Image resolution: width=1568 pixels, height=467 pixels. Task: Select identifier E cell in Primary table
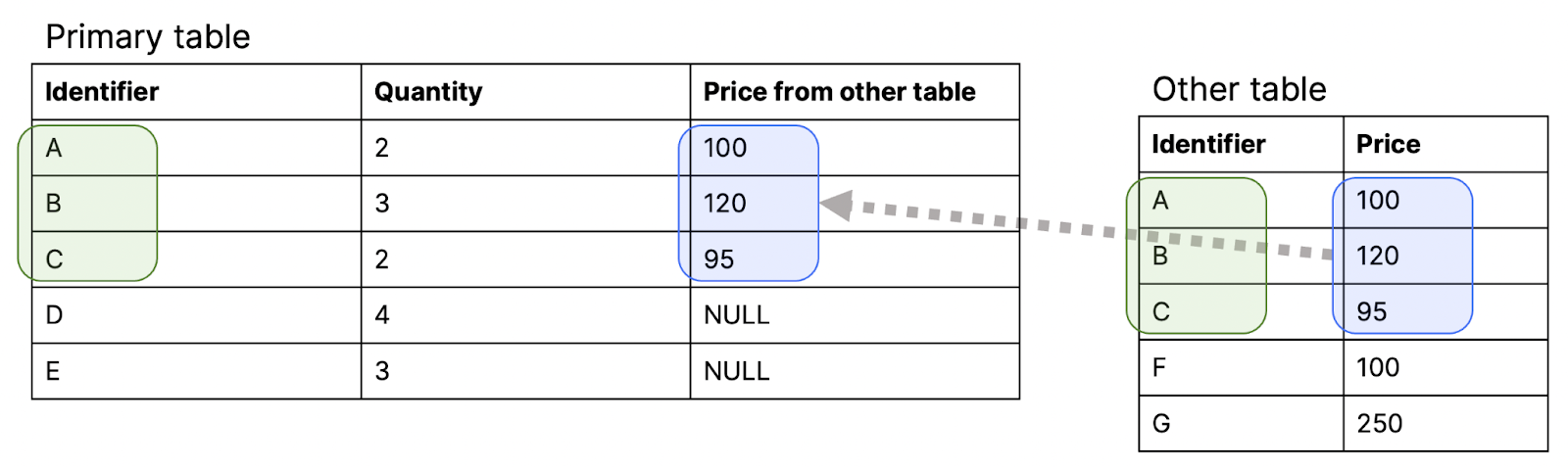click(54, 371)
